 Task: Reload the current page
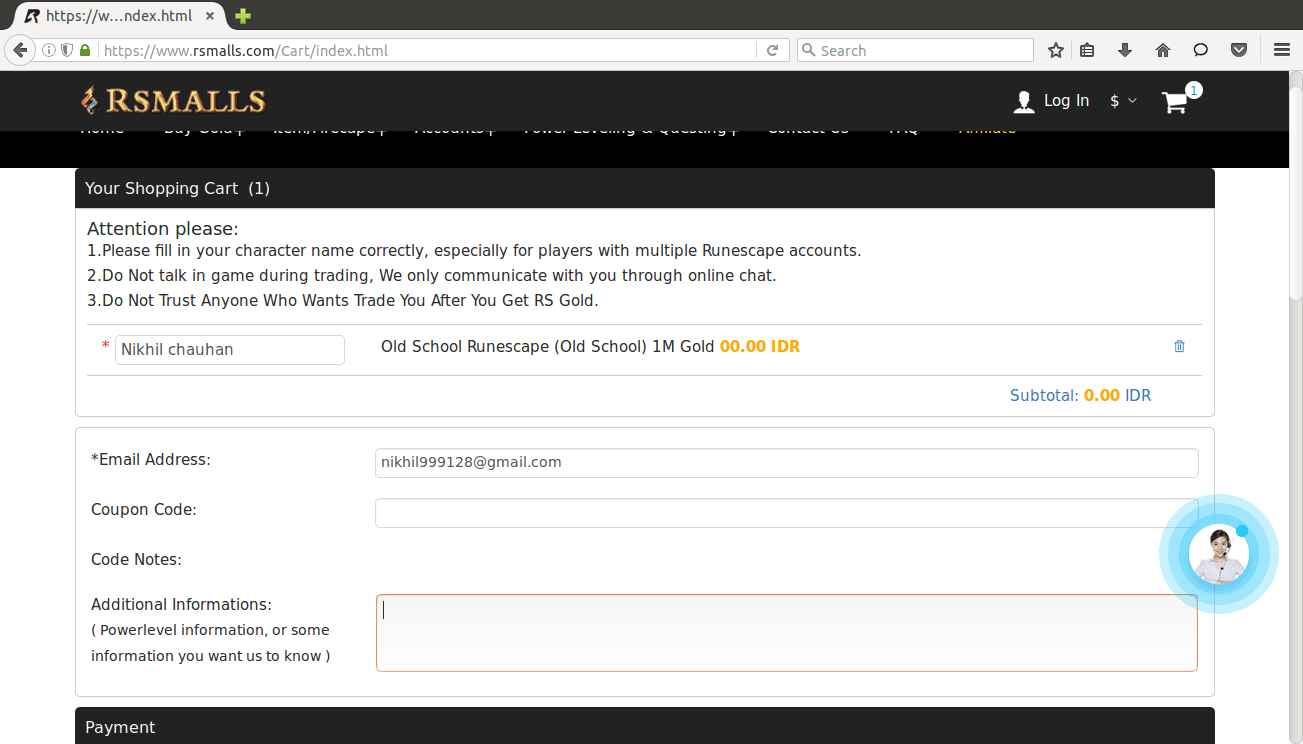[772, 49]
